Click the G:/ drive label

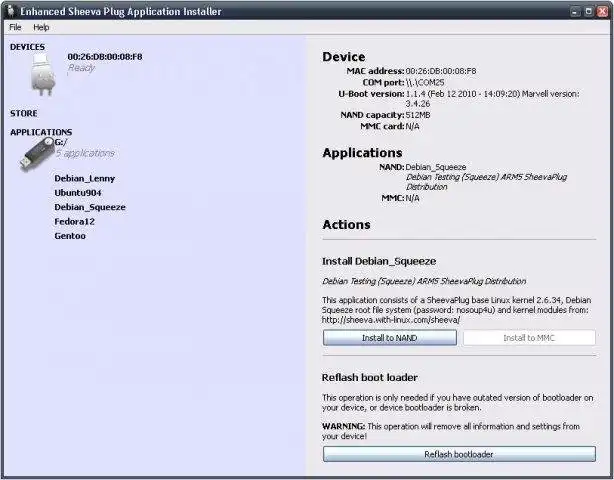click(x=61, y=142)
